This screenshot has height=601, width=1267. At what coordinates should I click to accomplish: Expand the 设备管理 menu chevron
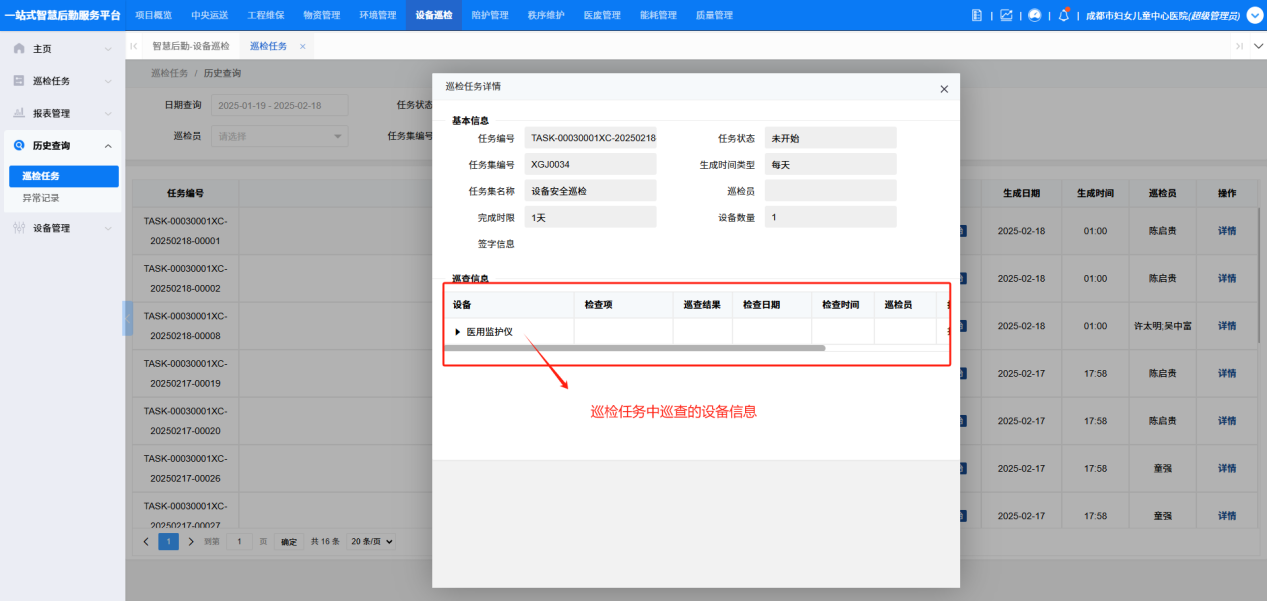(108, 228)
